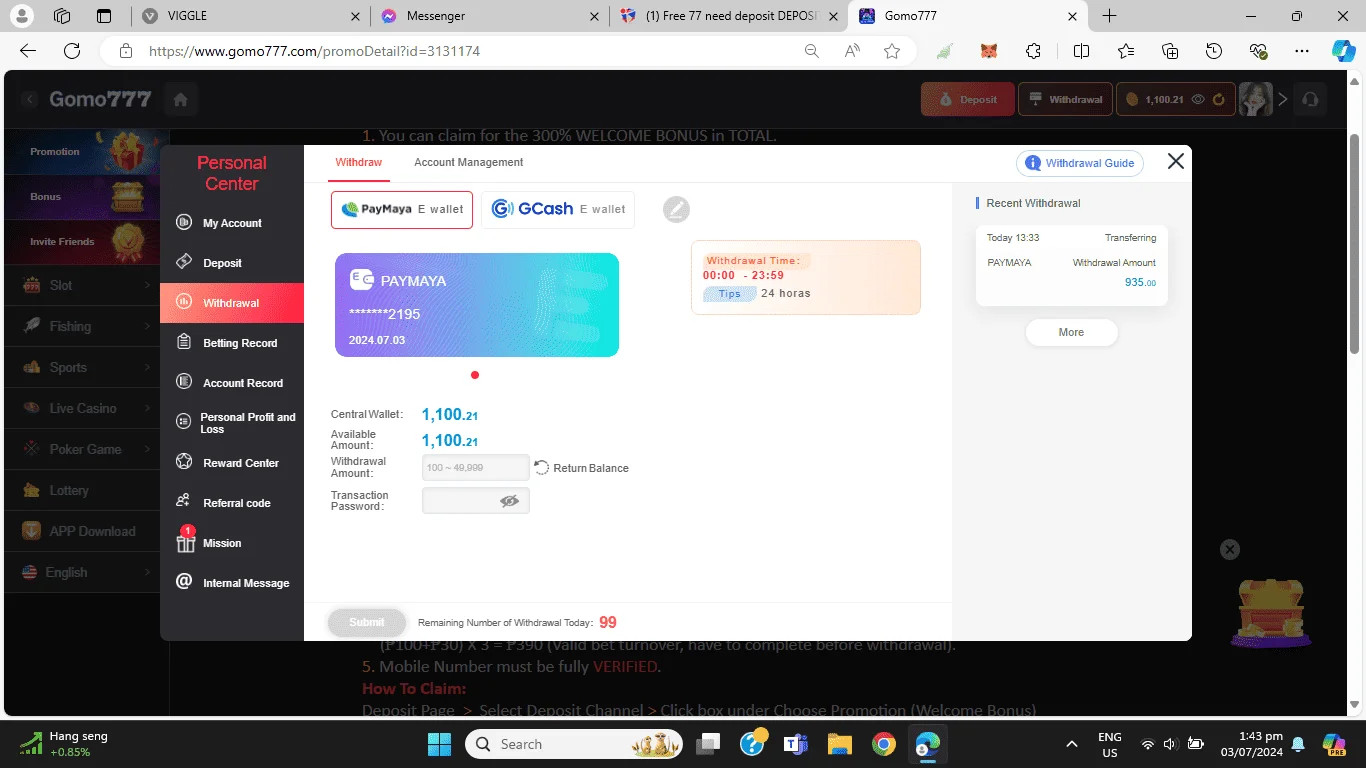Click the Transaction Password field
This screenshot has height=768, width=1366.
click(x=476, y=501)
